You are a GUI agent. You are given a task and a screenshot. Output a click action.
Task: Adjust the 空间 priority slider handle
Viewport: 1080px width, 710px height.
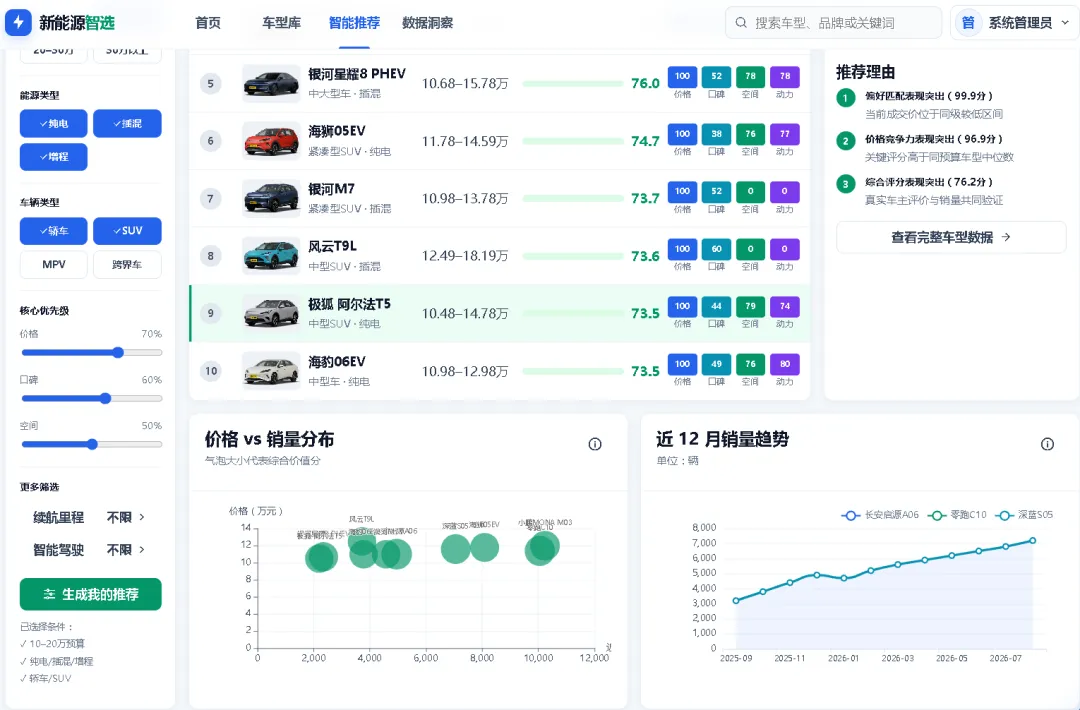(x=92, y=444)
